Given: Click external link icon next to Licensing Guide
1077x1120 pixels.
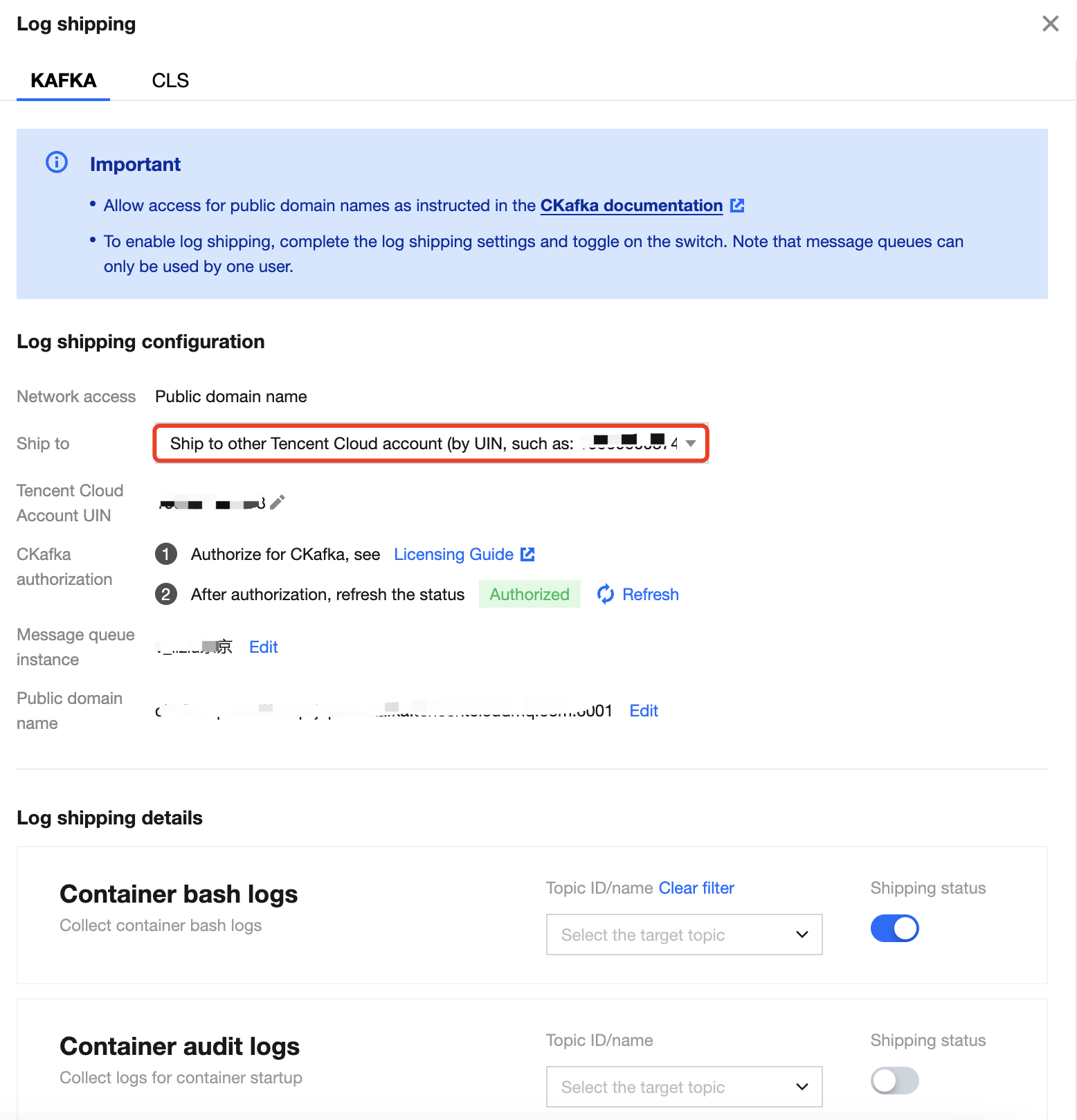Looking at the screenshot, I should (x=527, y=554).
